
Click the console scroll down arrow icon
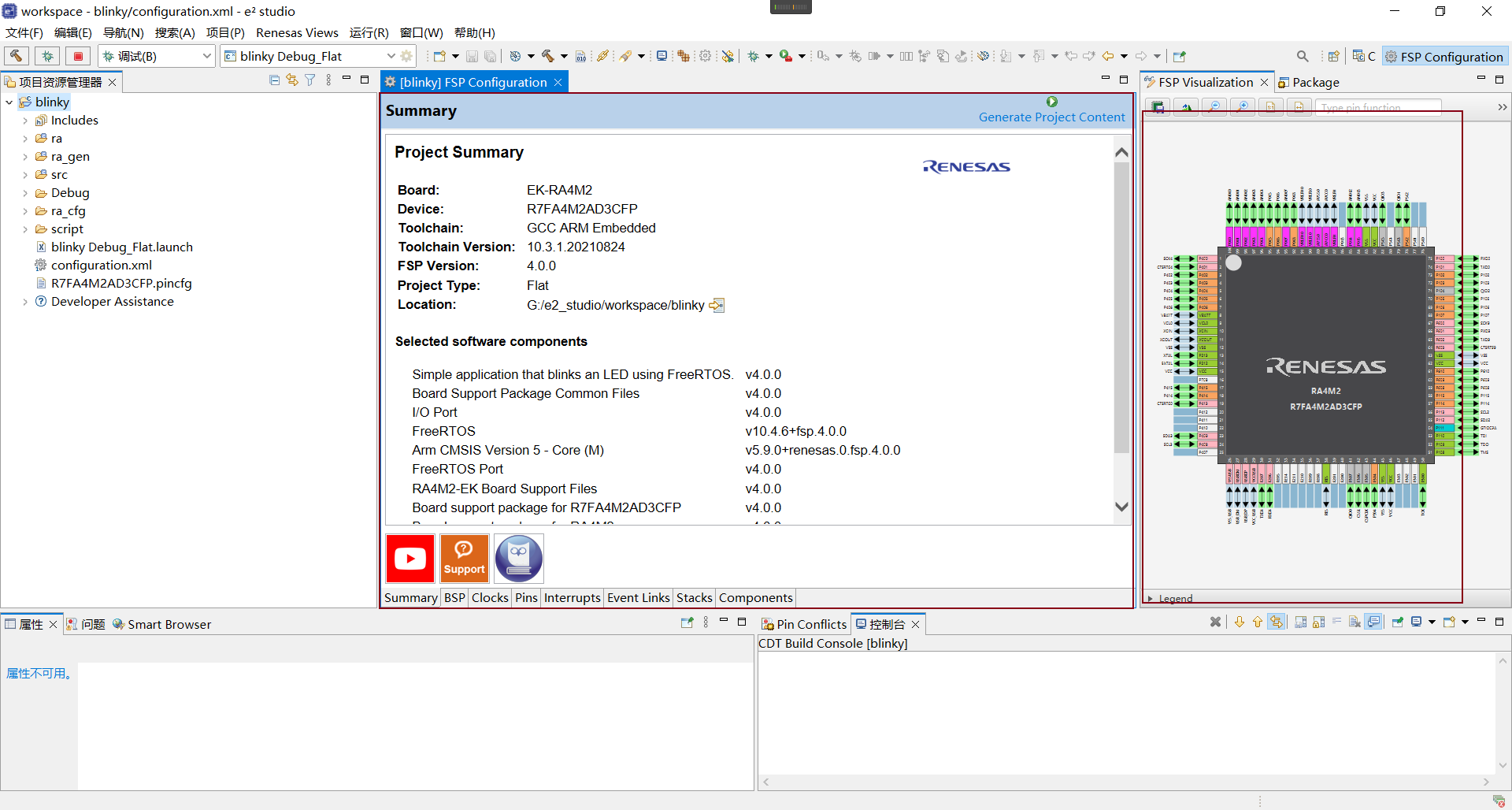tap(1240, 622)
